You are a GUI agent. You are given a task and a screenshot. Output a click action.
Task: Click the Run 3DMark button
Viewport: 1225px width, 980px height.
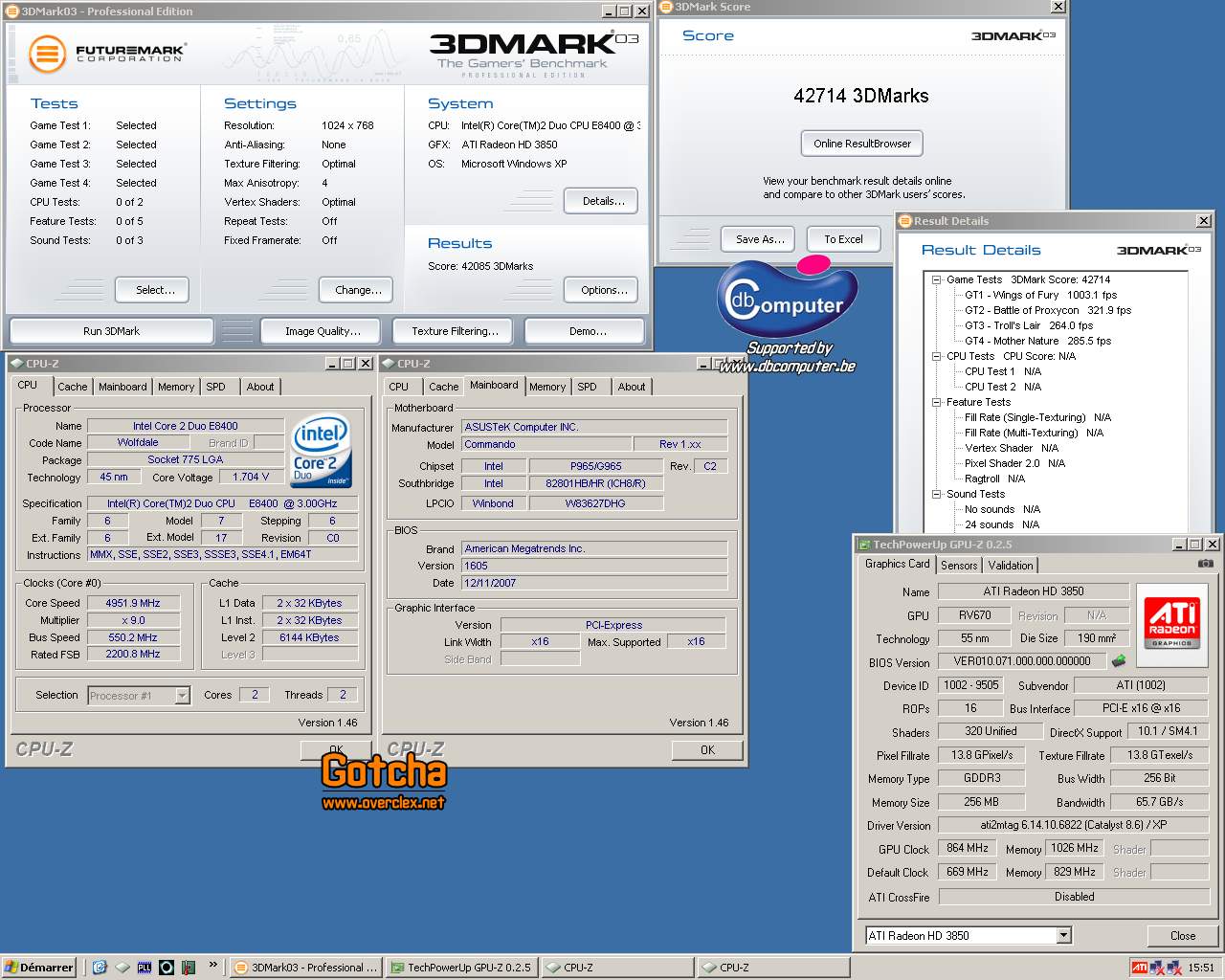111,331
